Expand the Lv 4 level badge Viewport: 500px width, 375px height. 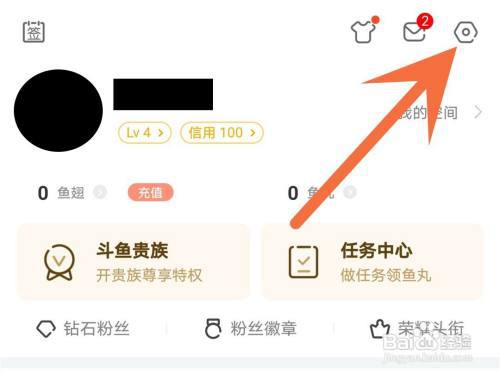[x=145, y=133]
